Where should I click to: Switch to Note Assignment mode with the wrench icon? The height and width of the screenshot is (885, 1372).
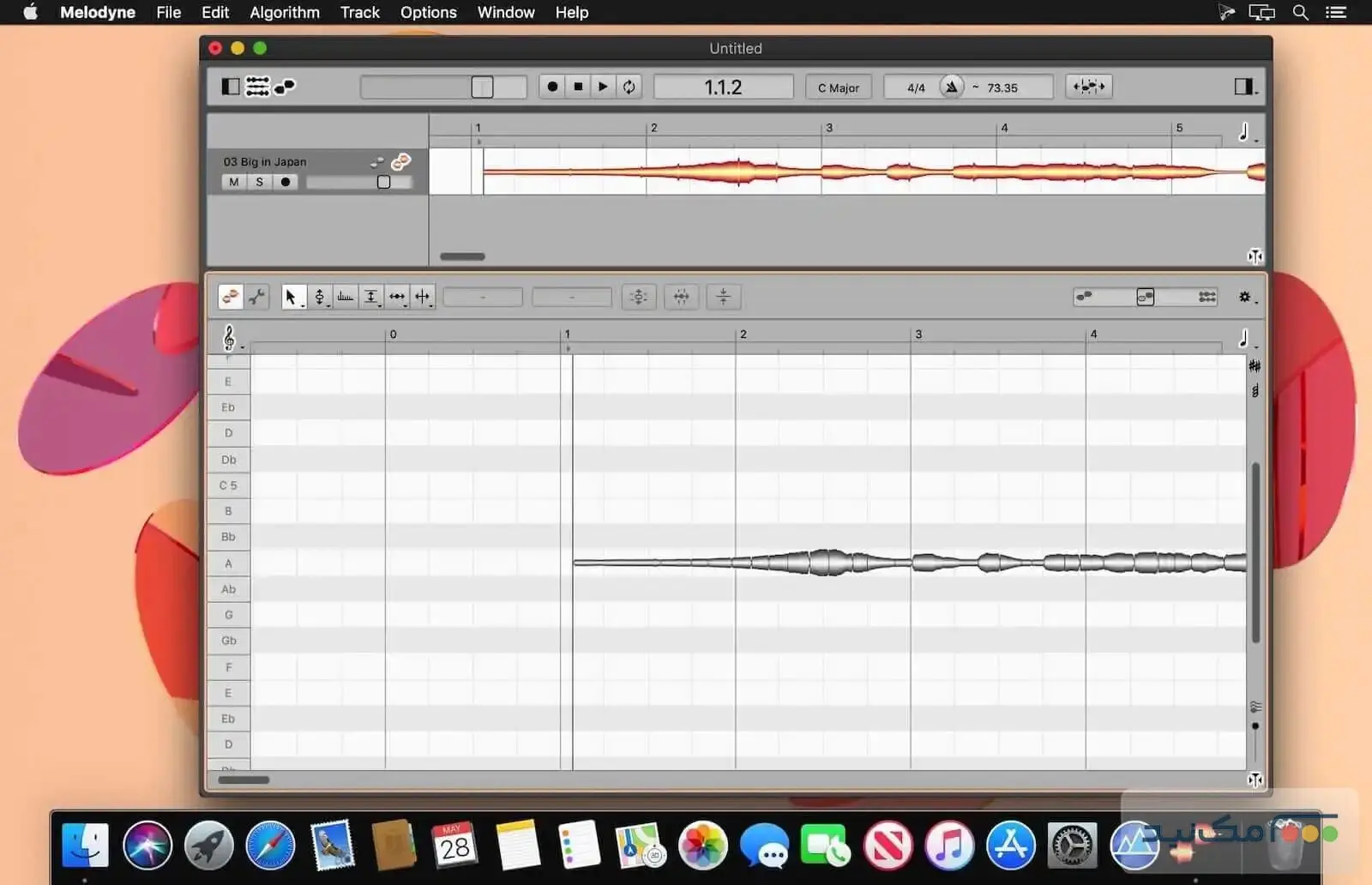[256, 297]
